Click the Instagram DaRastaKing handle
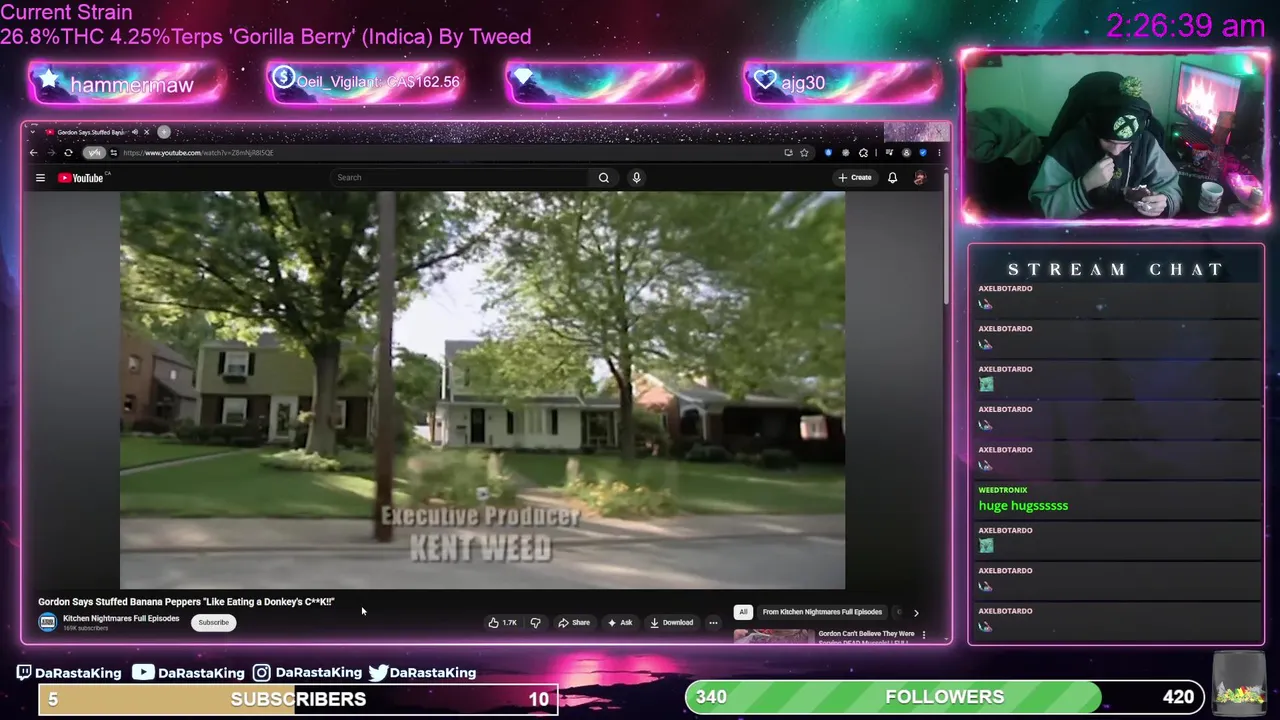This screenshot has height=720, width=1280. pos(307,673)
